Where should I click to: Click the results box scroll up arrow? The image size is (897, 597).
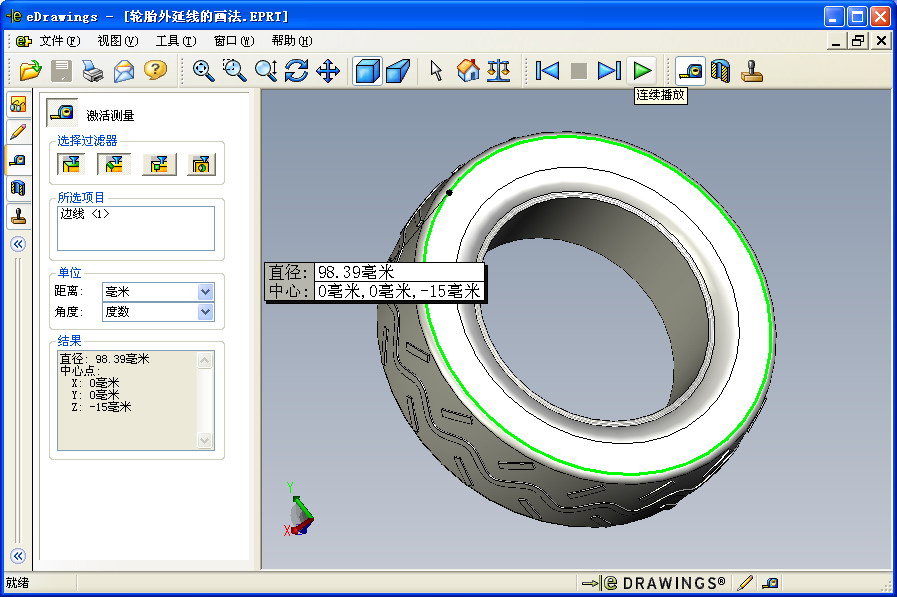pos(205,360)
